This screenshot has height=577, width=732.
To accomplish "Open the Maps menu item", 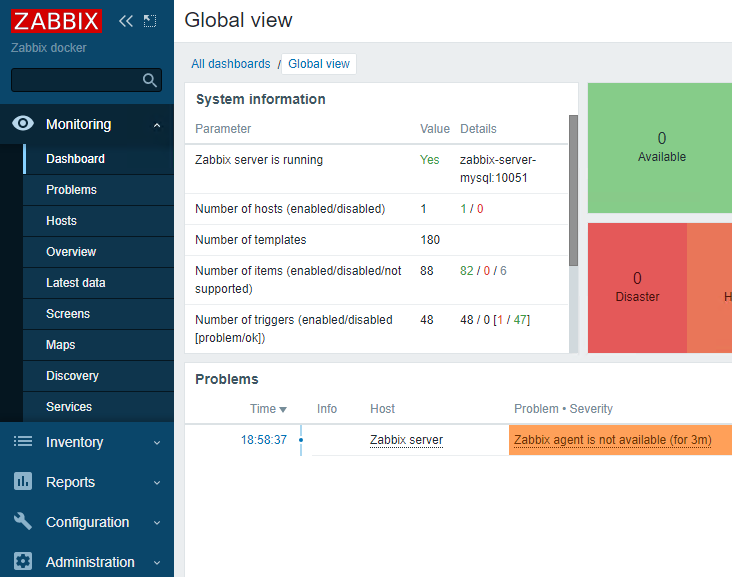I will pos(98,345).
